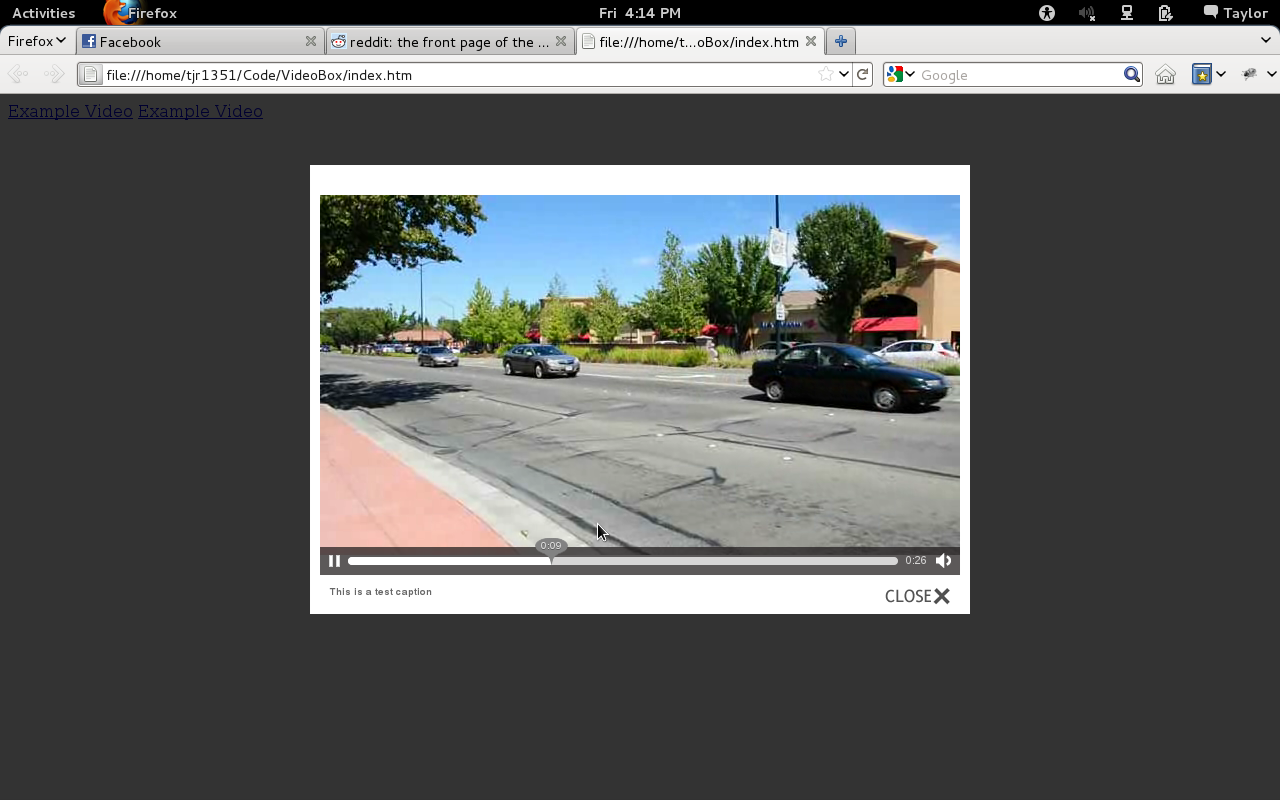Open the Firefox app menu in top bar
The height and width of the screenshot is (800, 1280).
tap(141, 13)
